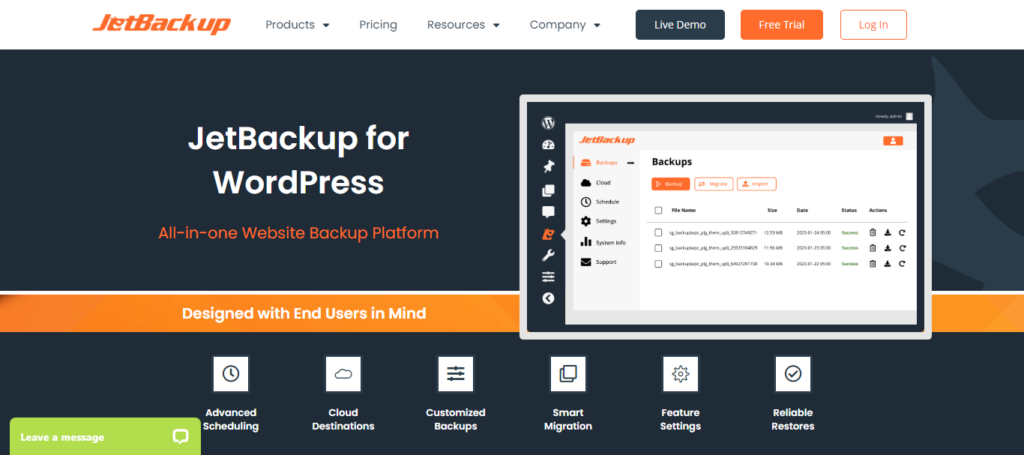
Task: Go to the Pricing page
Action: [x=378, y=25]
